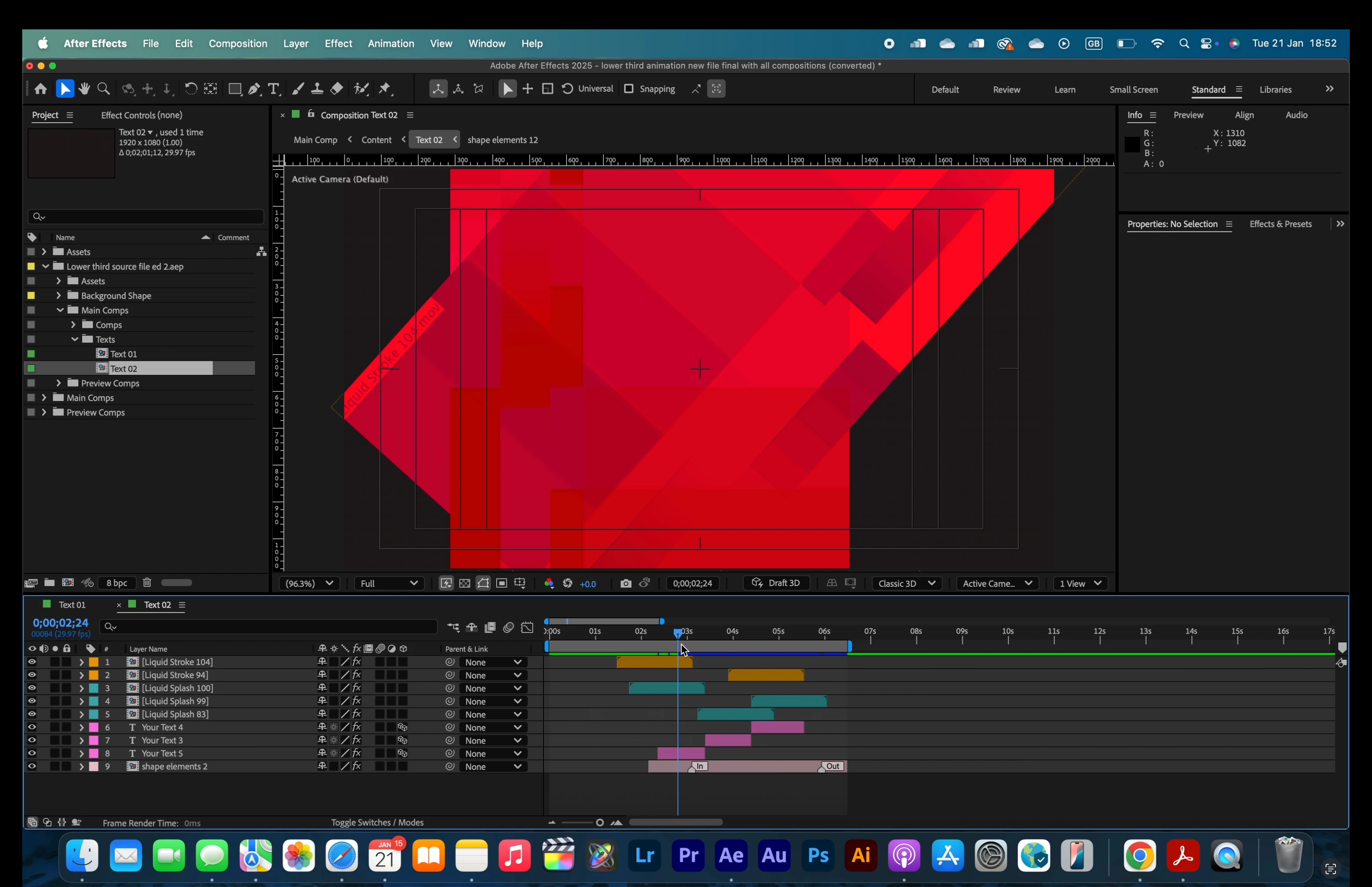Click the Draft 3D button
The width and height of the screenshot is (1372, 887).
pyautogui.click(x=776, y=584)
